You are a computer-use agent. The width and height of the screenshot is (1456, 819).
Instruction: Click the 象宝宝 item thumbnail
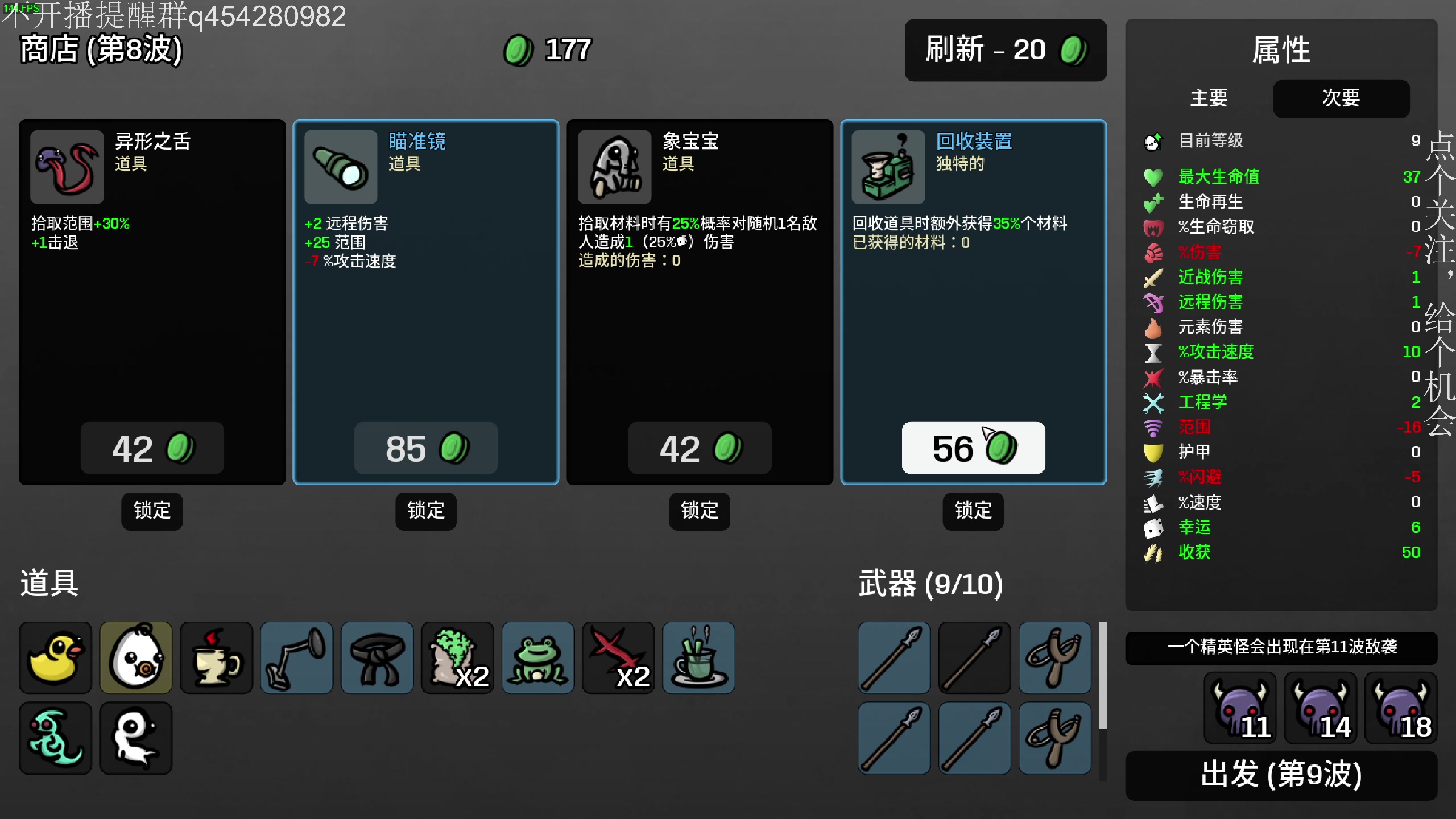pyautogui.click(x=614, y=167)
